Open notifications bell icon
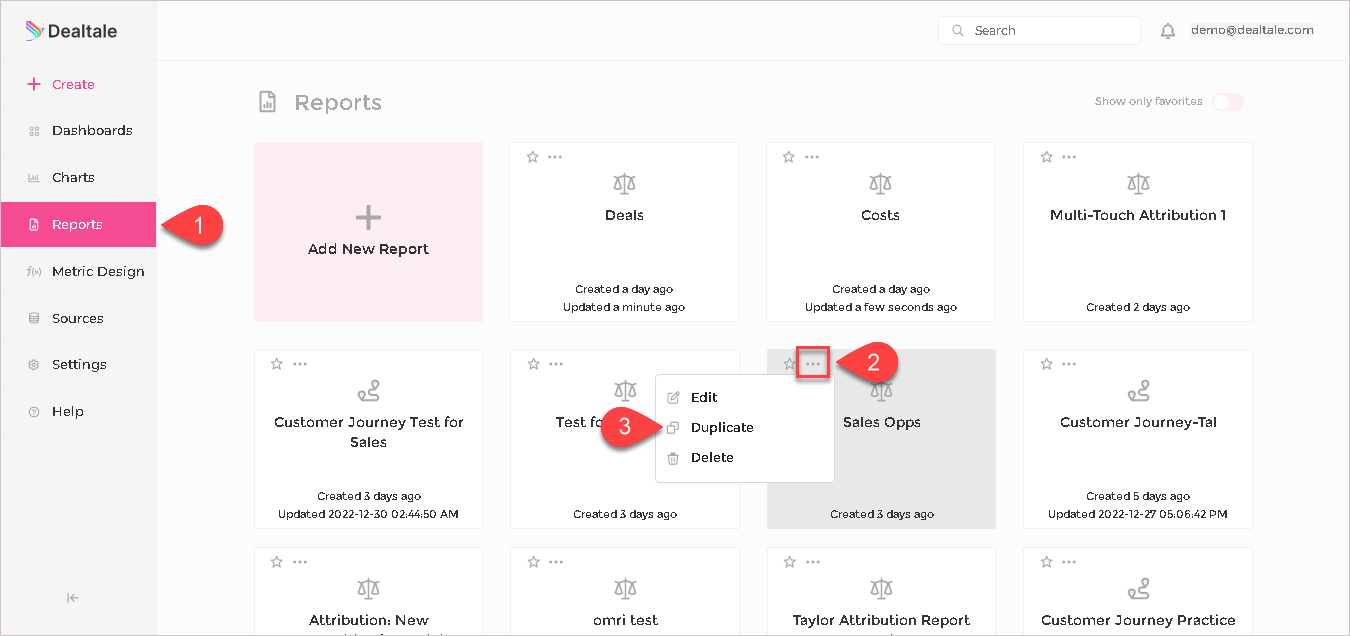The width and height of the screenshot is (1350, 636). [1168, 31]
